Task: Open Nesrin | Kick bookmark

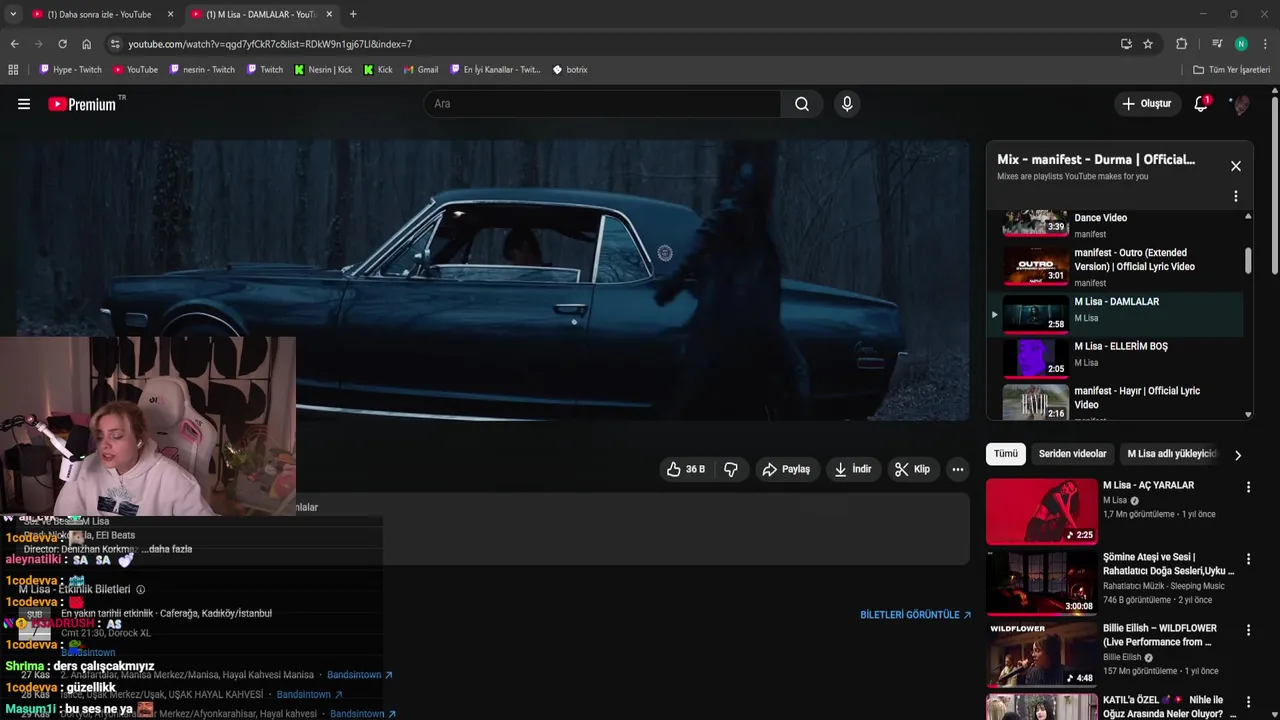Action: click(323, 70)
